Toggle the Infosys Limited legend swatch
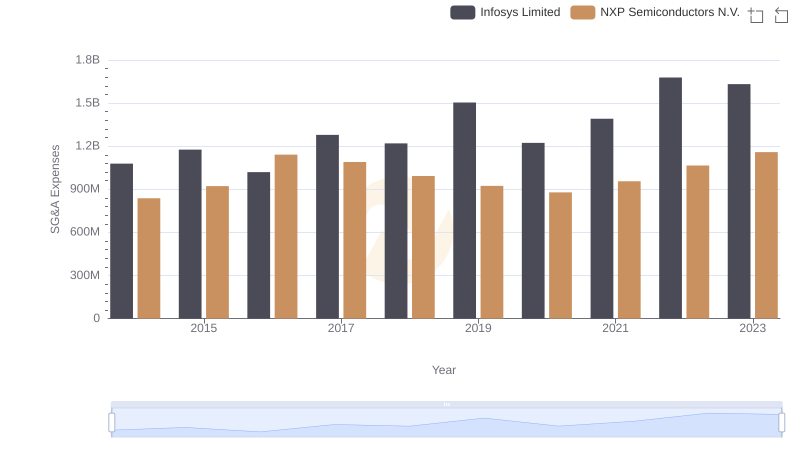 click(x=462, y=13)
